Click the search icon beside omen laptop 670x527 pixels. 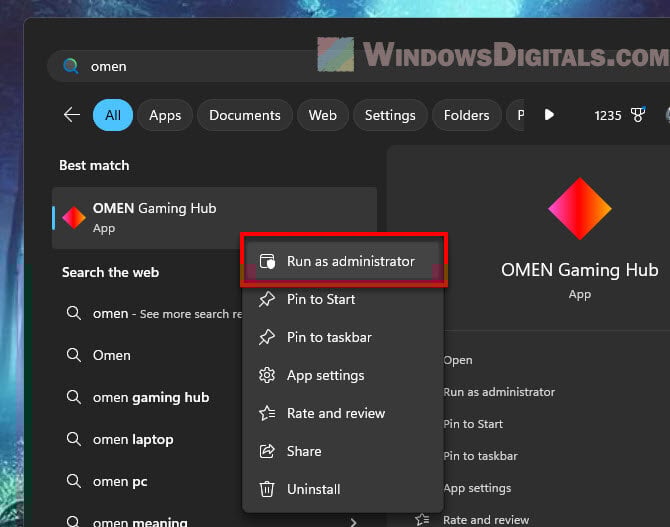click(73, 439)
